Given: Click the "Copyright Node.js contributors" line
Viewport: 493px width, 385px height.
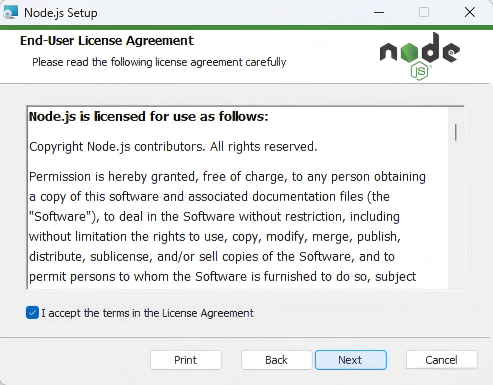Looking at the screenshot, I should pyautogui.click(x=173, y=147).
